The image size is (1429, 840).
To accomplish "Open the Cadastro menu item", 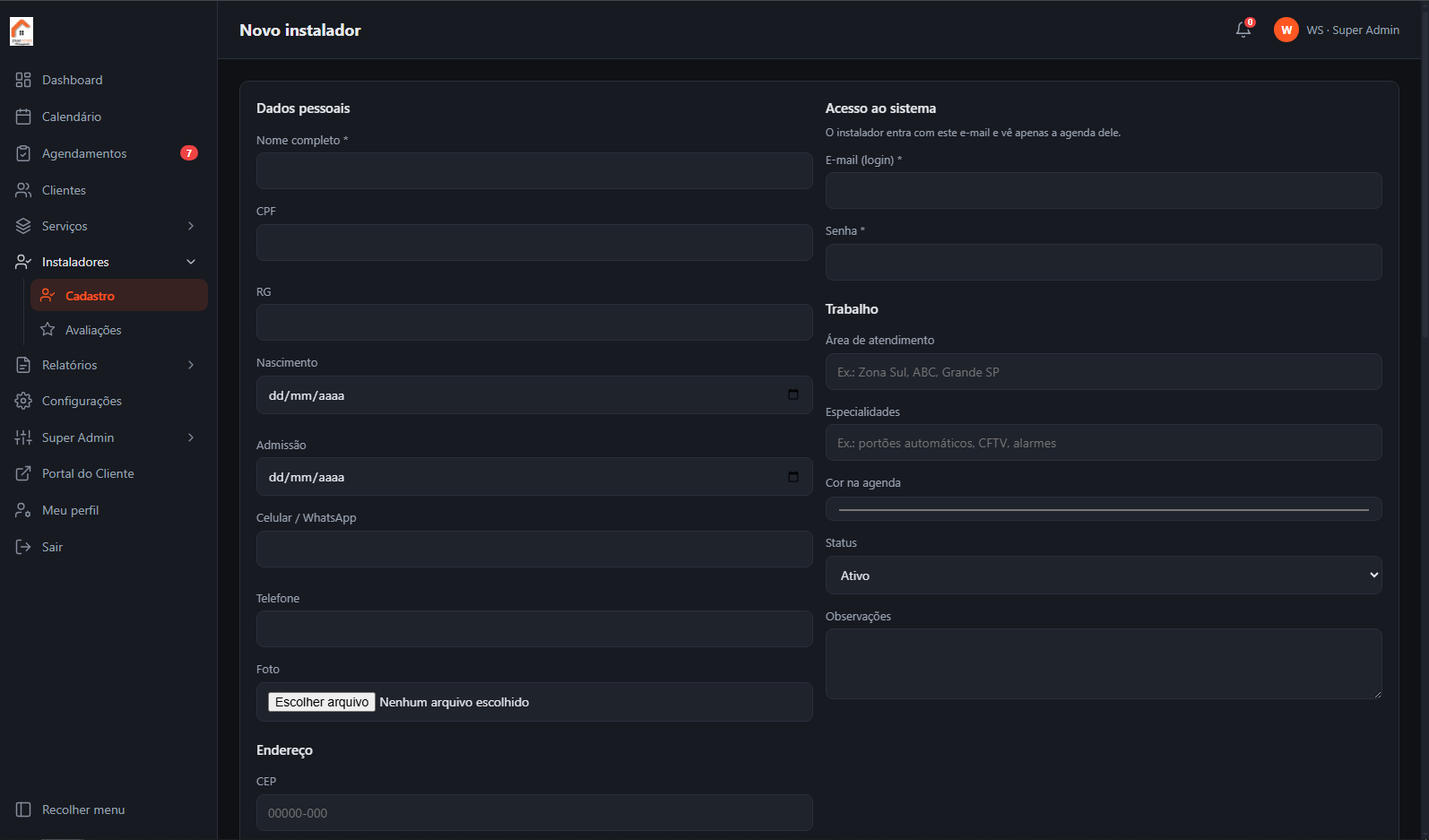I will click(119, 296).
